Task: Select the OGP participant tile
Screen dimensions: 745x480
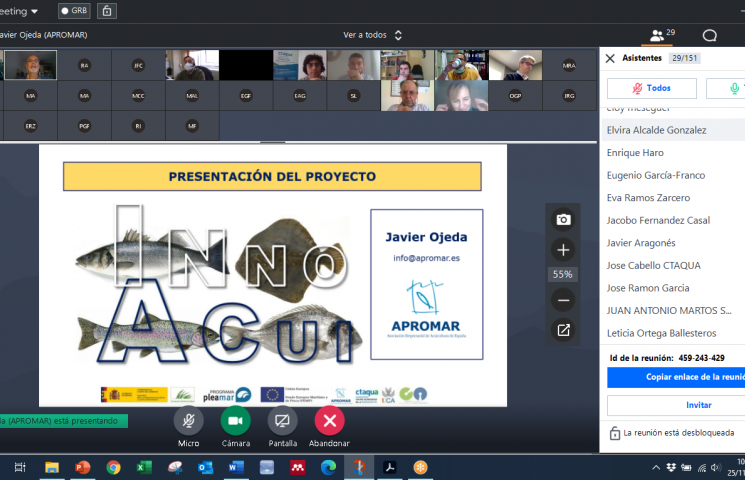Action: [x=516, y=96]
